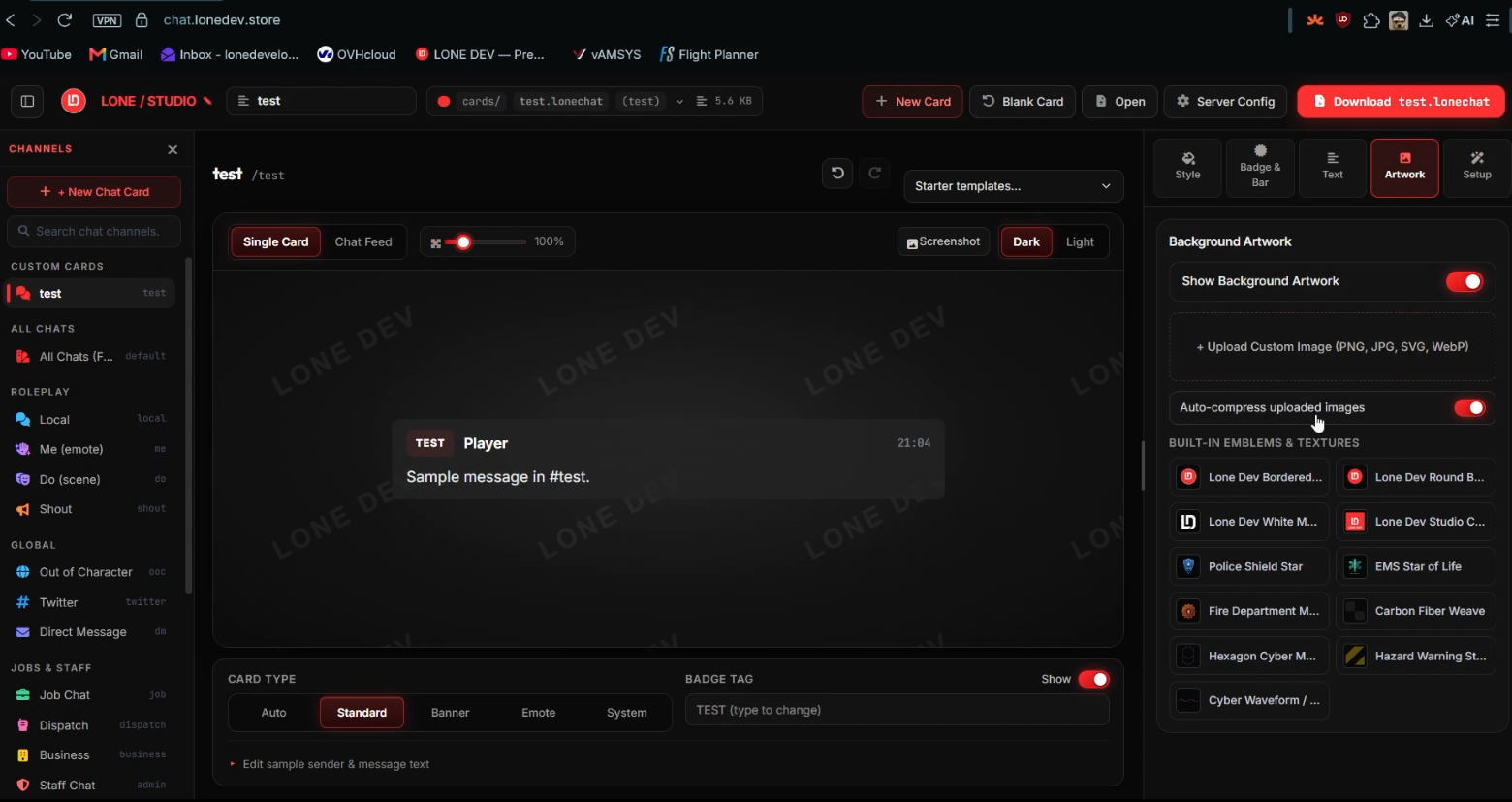Open the Shout channel

(x=91, y=509)
